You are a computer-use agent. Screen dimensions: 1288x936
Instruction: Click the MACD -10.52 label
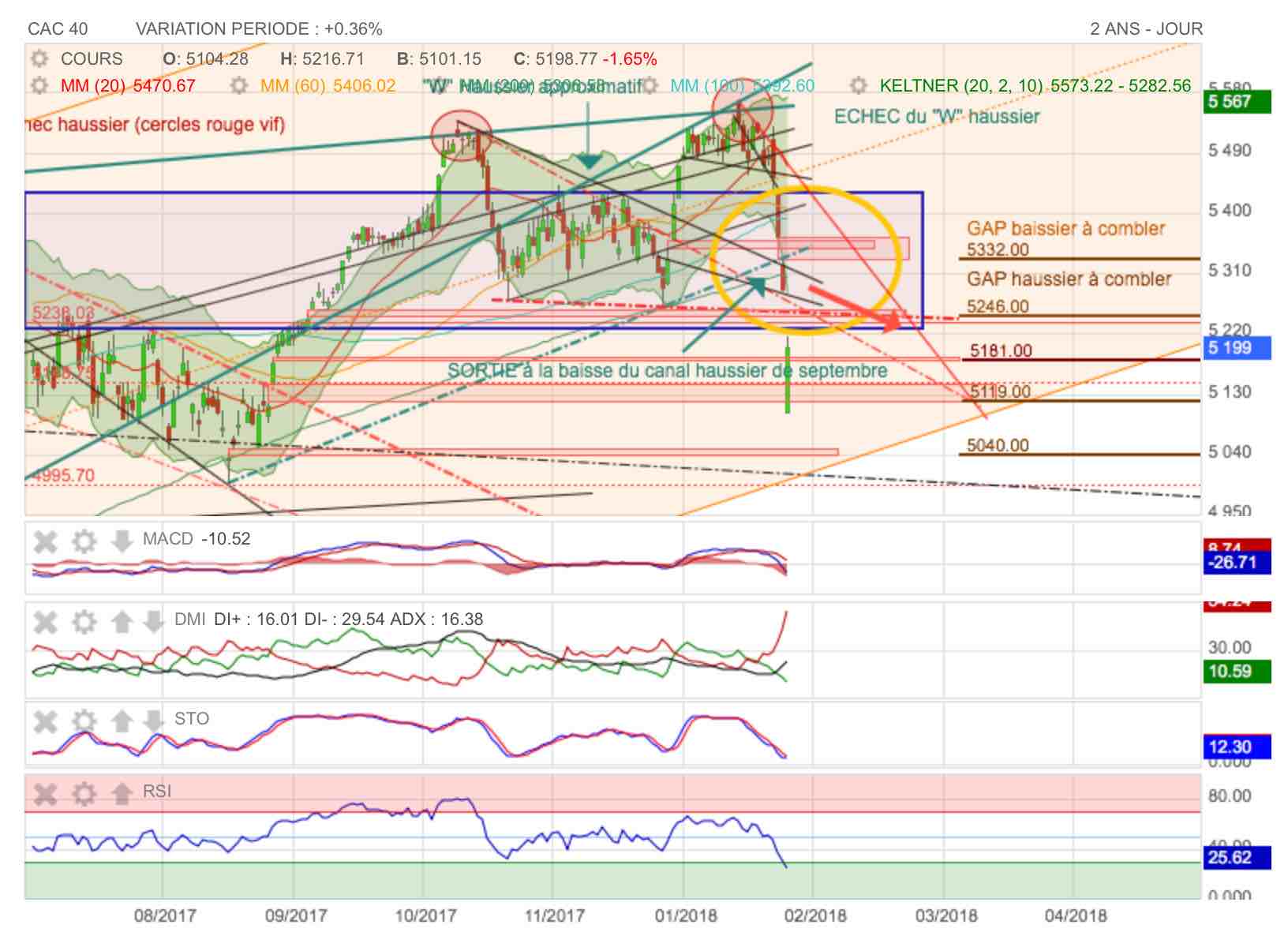tap(197, 539)
